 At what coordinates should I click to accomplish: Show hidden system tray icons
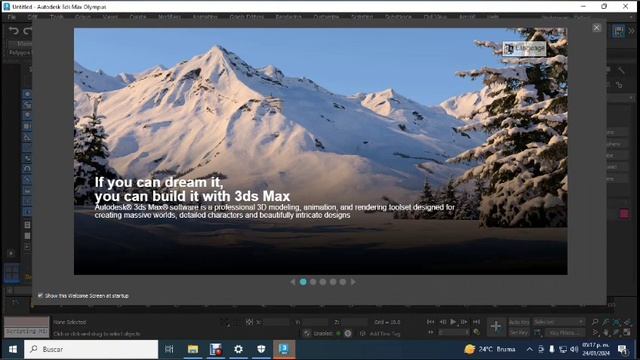click(x=529, y=349)
